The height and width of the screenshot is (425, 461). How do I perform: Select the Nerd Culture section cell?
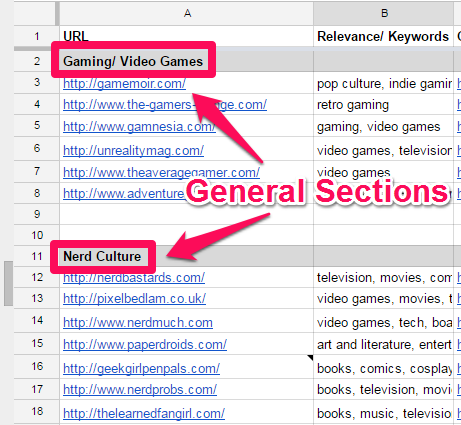[x=187, y=256]
